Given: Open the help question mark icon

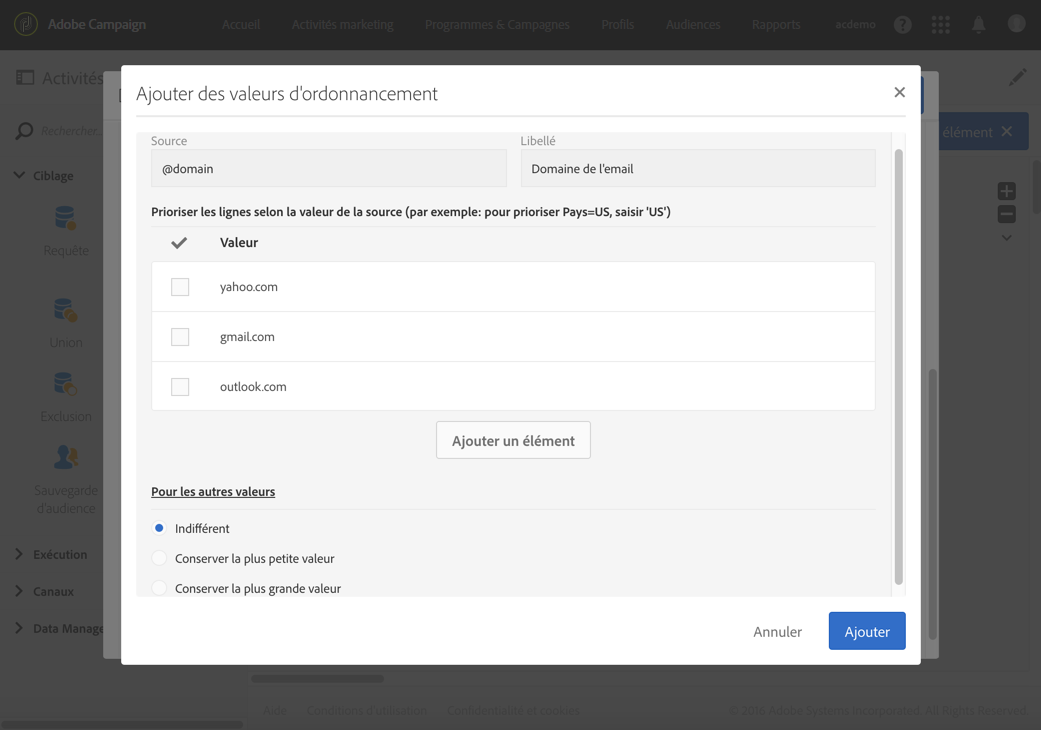Looking at the screenshot, I should [902, 25].
